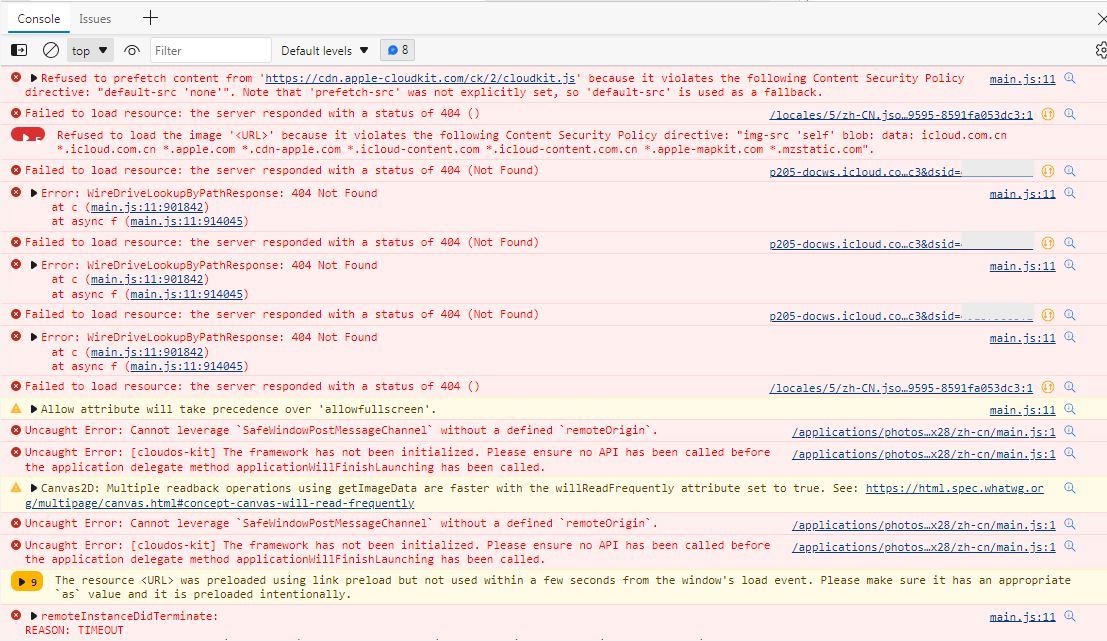Image resolution: width=1107 pixels, height=641 pixels.
Task: Expand the Canvas2D readback warning
Action: coord(34,488)
